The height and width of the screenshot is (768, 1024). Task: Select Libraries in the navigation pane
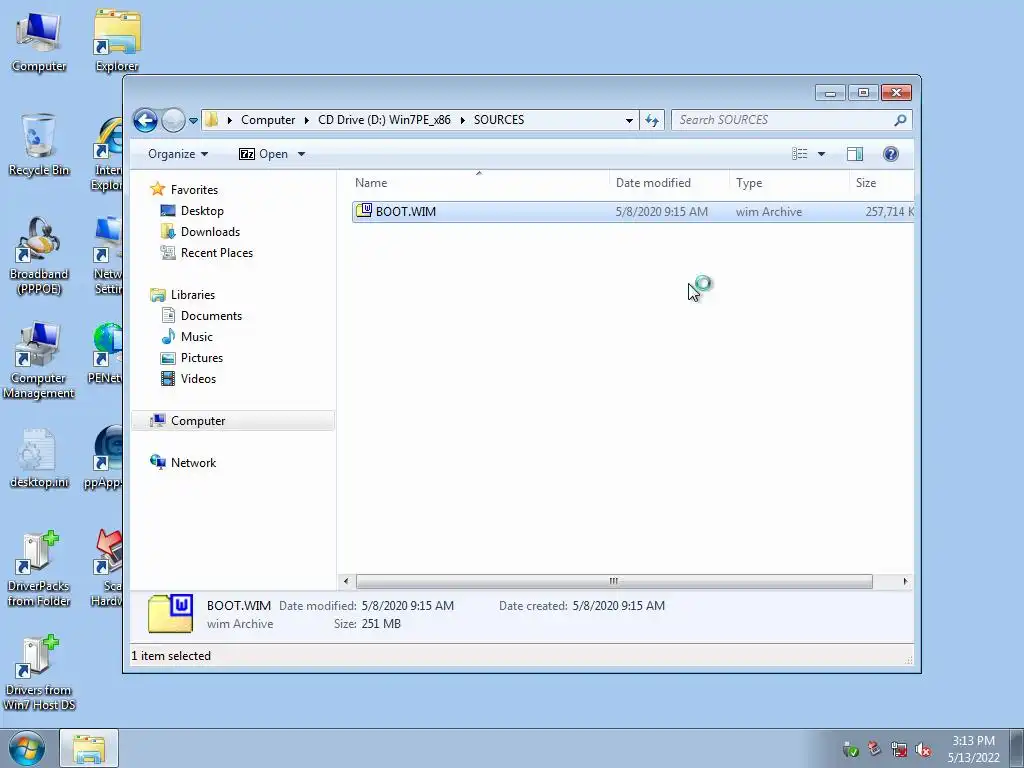click(x=193, y=295)
